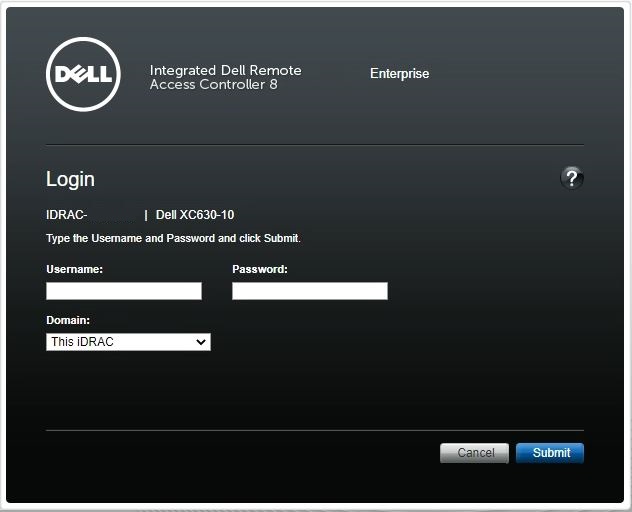Click the Login heading
This screenshot has width=632, height=512.
(70, 179)
